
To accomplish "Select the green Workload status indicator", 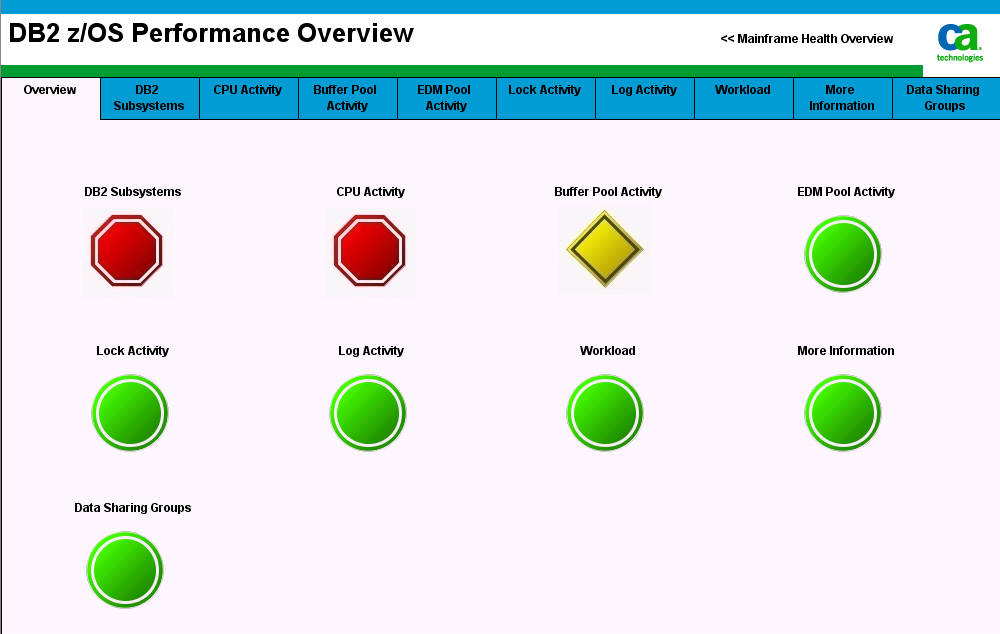I will 605,413.
